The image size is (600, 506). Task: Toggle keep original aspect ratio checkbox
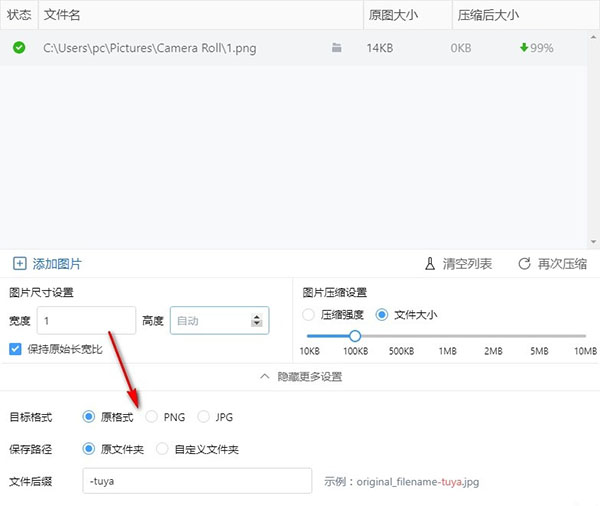(x=15, y=349)
